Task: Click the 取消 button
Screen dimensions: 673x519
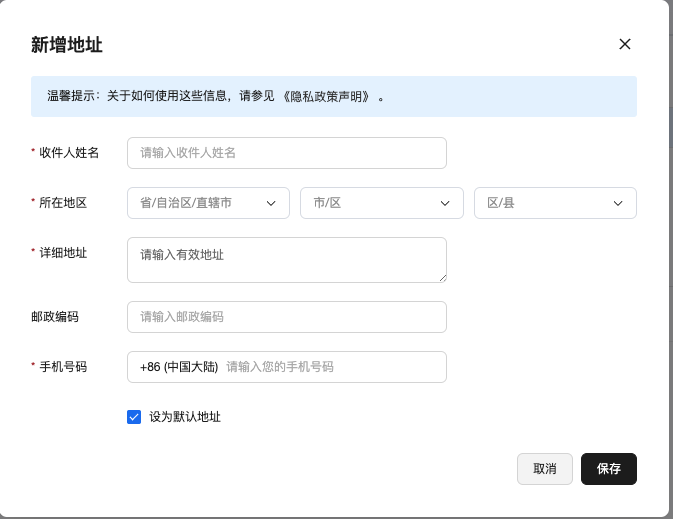Action: coord(545,469)
